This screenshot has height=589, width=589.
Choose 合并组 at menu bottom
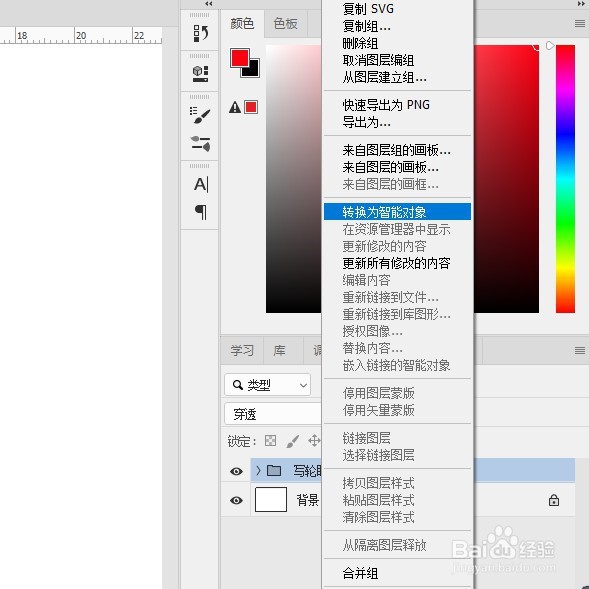pos(397,573)
